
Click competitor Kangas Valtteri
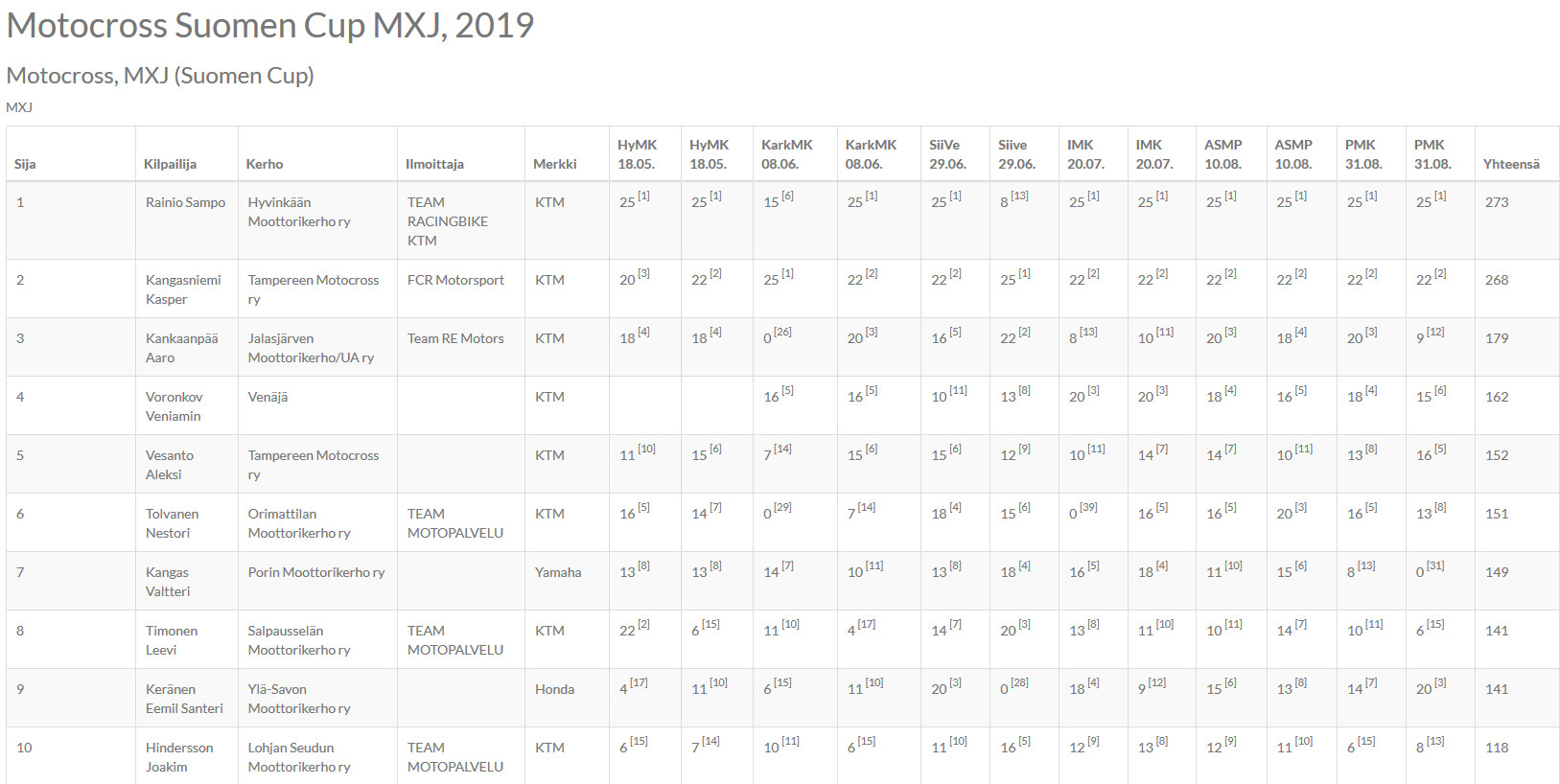pyautogui.click(x=168, y=582)
